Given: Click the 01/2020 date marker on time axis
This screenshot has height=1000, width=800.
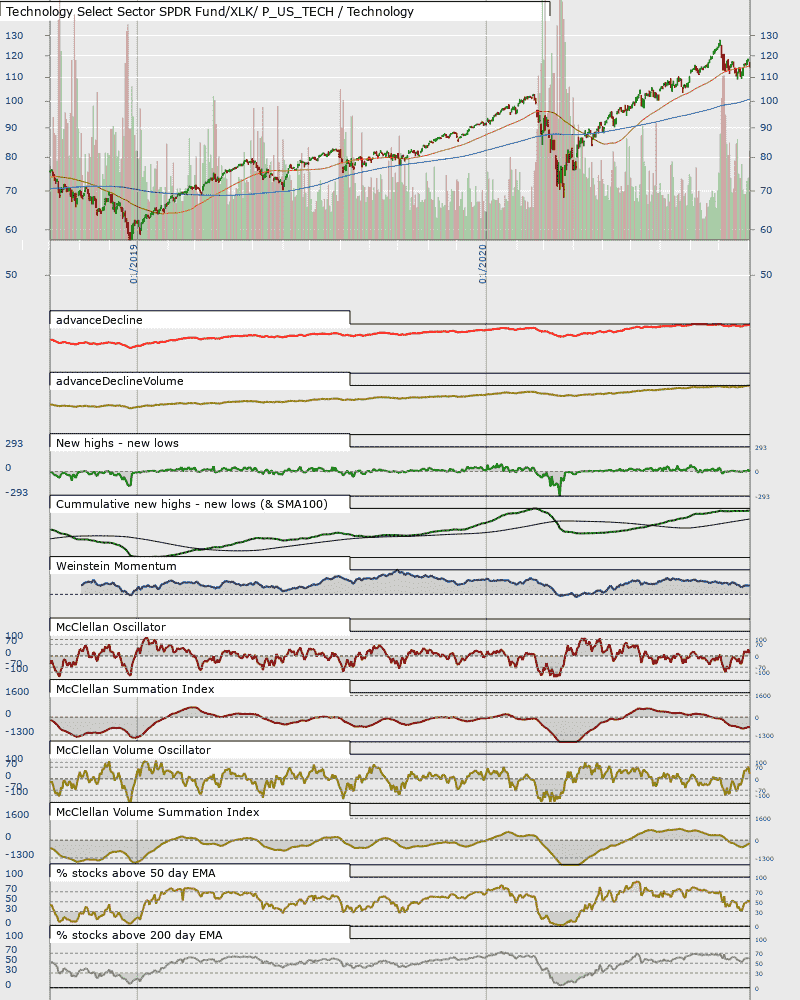Looking at the screenshot, I should pyautogui.click(x=482, y=264).
